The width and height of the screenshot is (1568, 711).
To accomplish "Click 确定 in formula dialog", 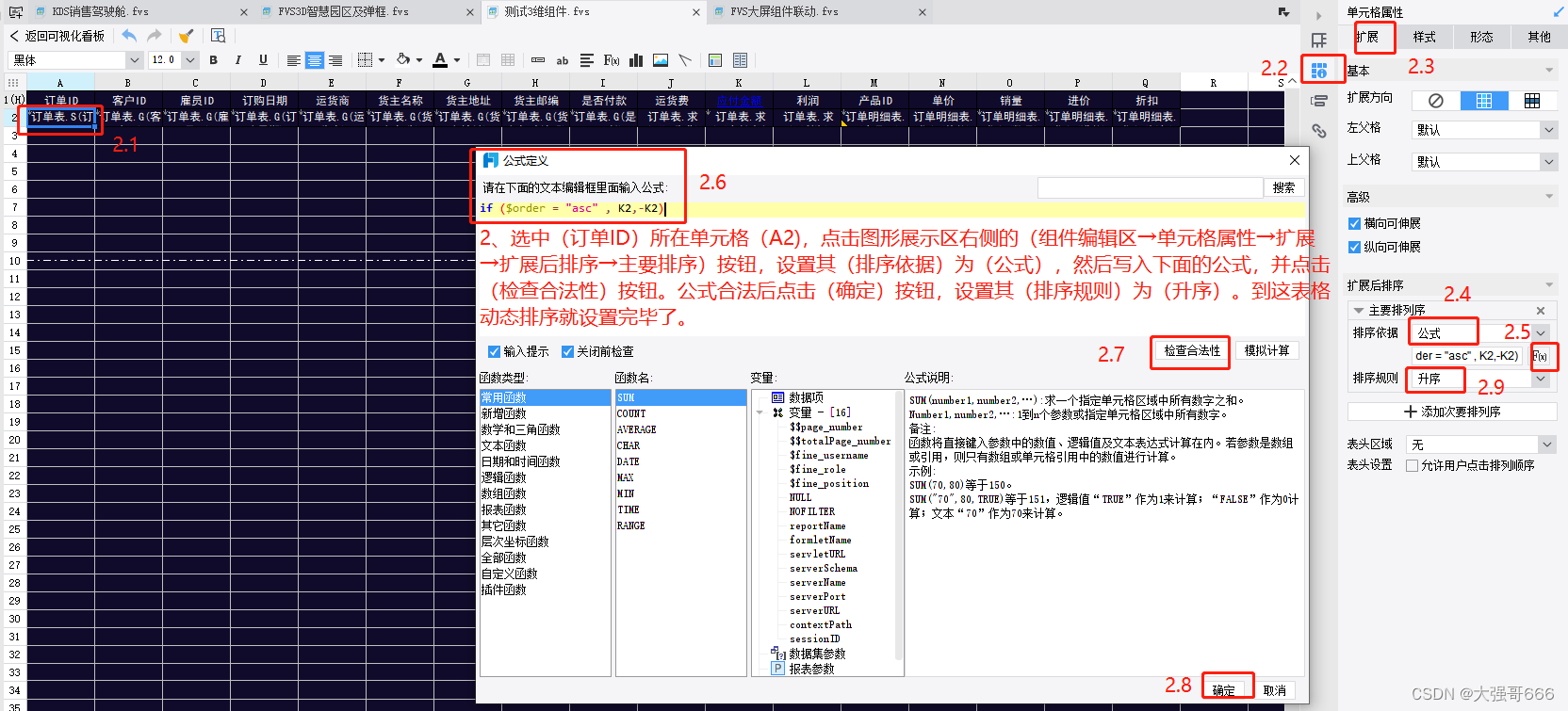I will pos(1224,690).
